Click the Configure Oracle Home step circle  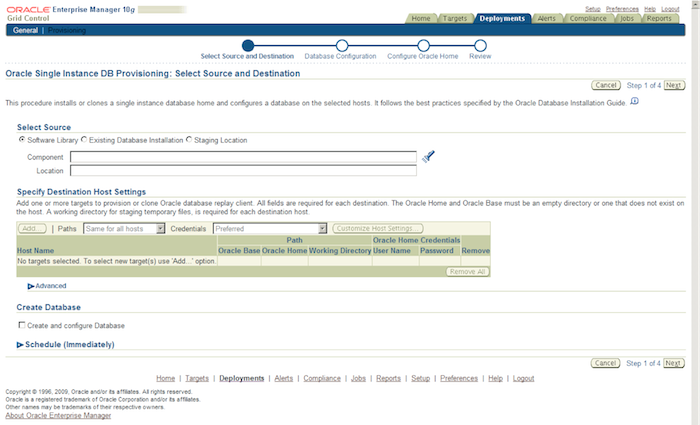pos(423,46)
